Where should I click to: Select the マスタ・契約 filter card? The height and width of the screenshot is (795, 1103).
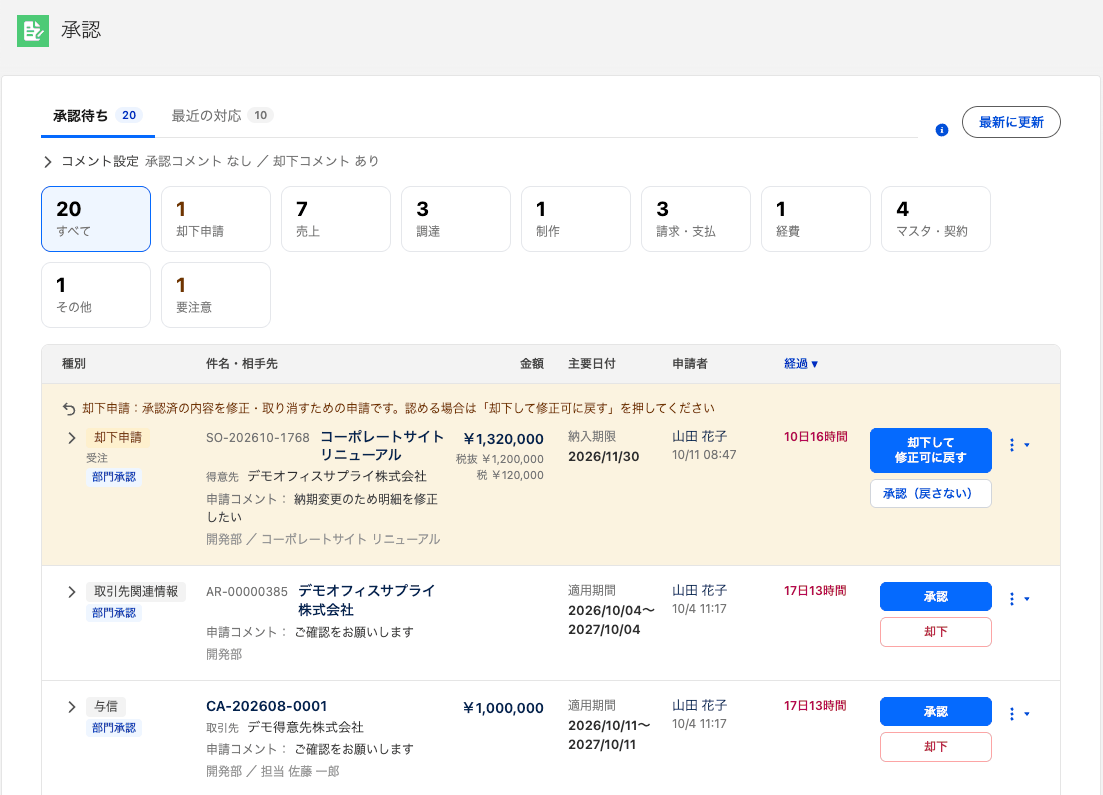pos(936,219)
